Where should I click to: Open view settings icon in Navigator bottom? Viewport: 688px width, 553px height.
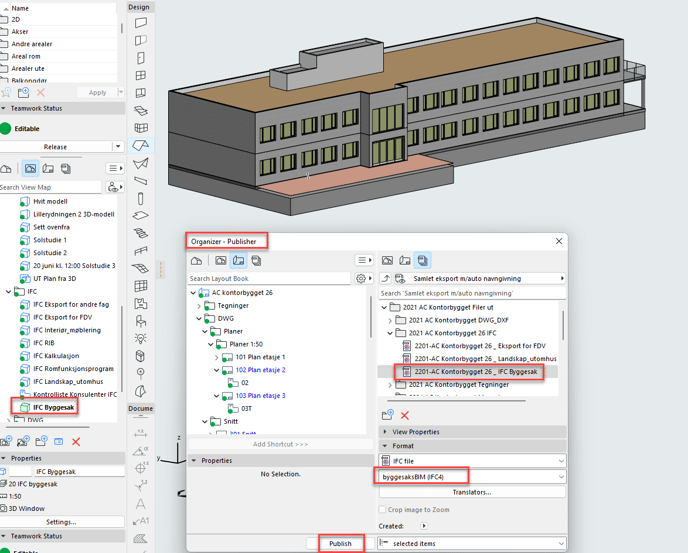coord(58,442)
